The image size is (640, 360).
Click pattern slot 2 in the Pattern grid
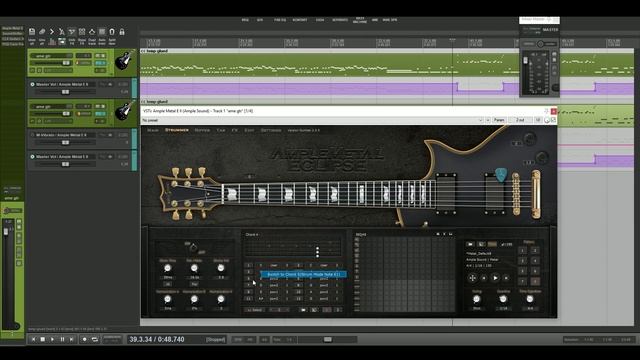click(536, 251)
